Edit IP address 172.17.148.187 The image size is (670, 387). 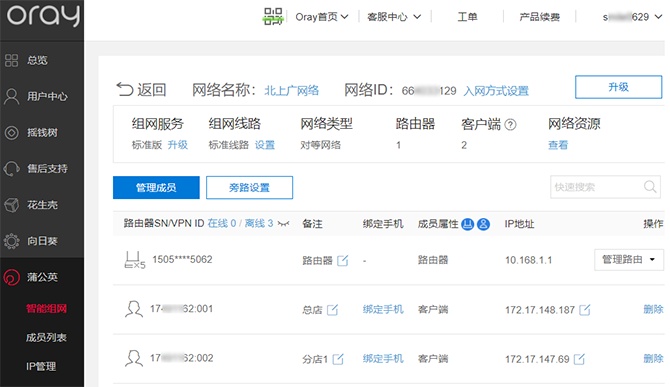[x=585, y=310]
